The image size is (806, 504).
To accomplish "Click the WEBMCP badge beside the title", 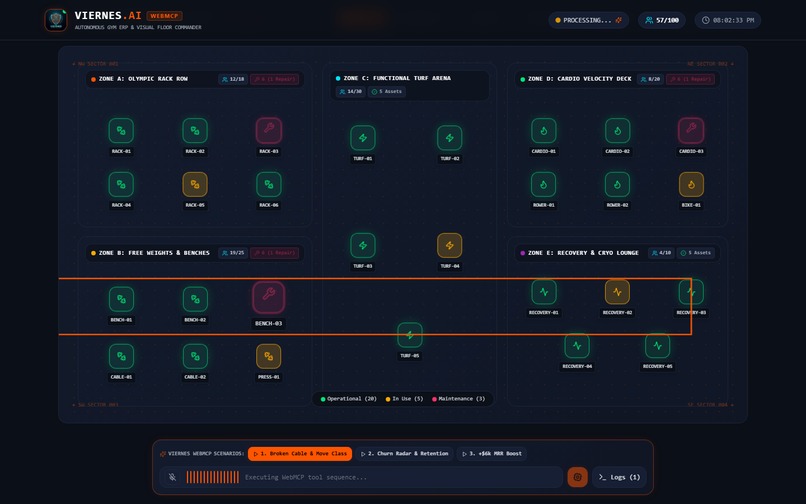I will [x=164, y=16].
